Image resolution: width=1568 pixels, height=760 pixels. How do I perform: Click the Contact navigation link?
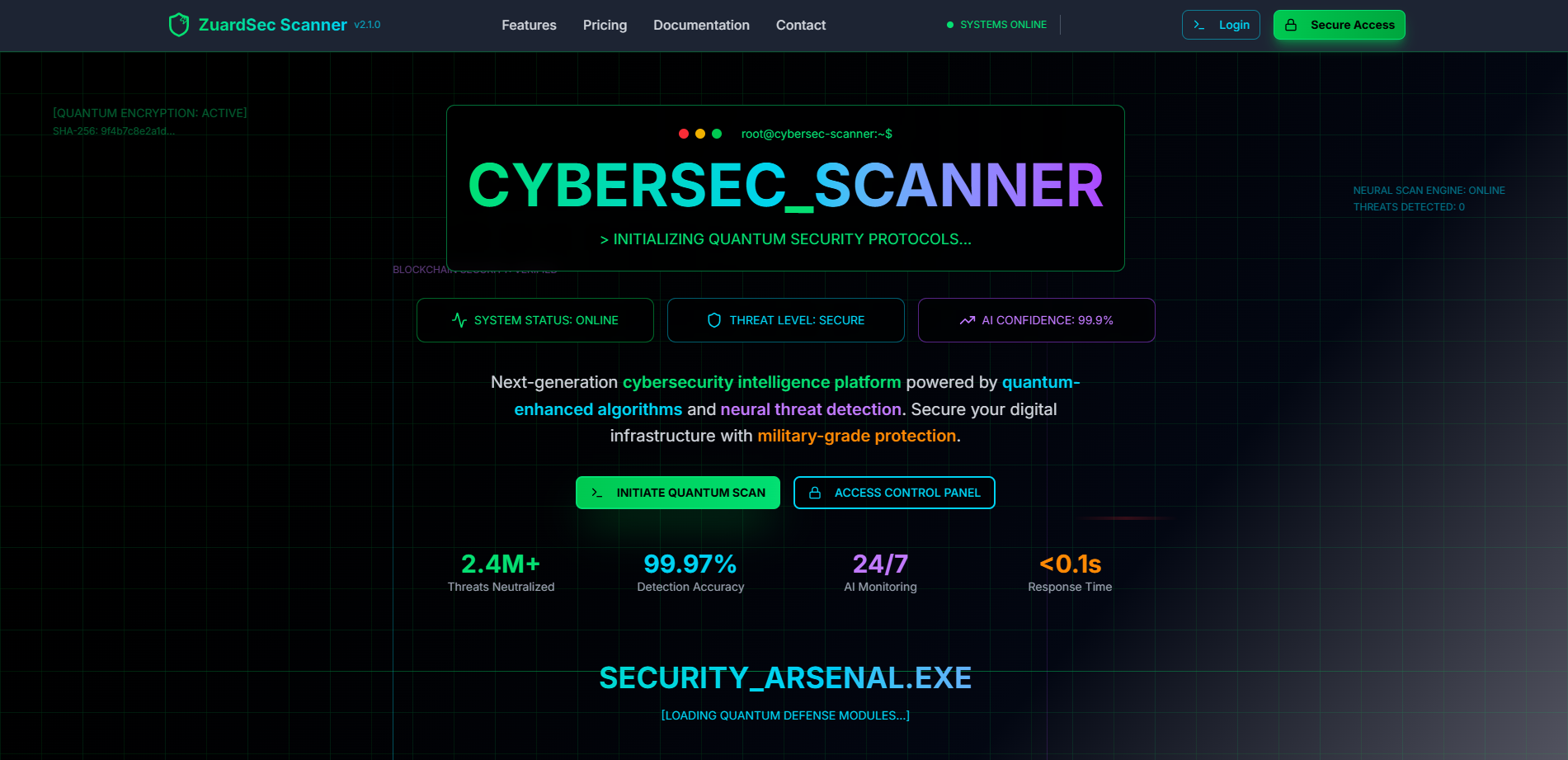800,25
